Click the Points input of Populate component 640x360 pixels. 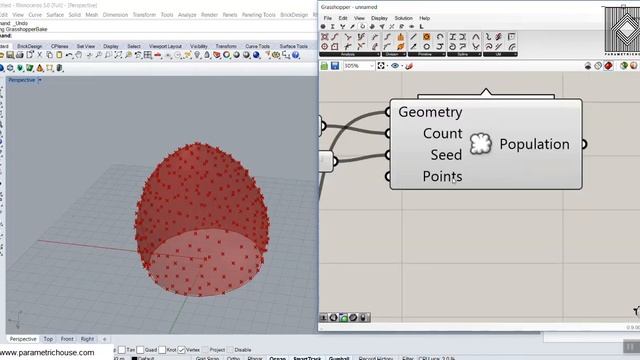tap(442, 176)
